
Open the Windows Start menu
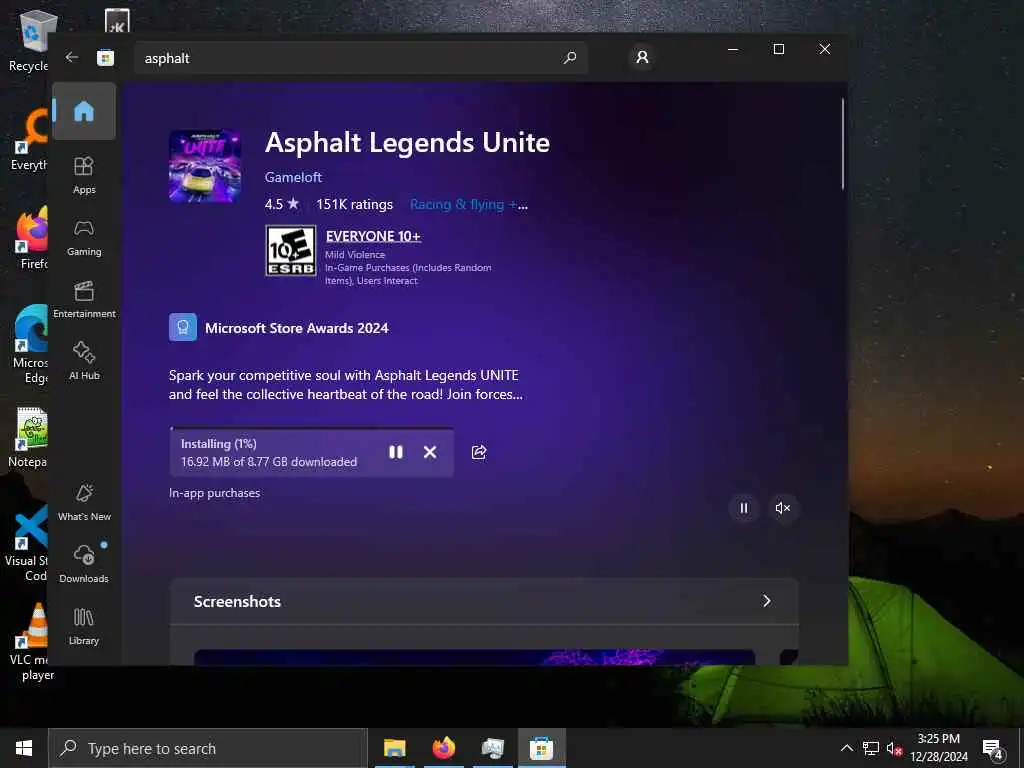pyautogui.click(x=24, y=748)
